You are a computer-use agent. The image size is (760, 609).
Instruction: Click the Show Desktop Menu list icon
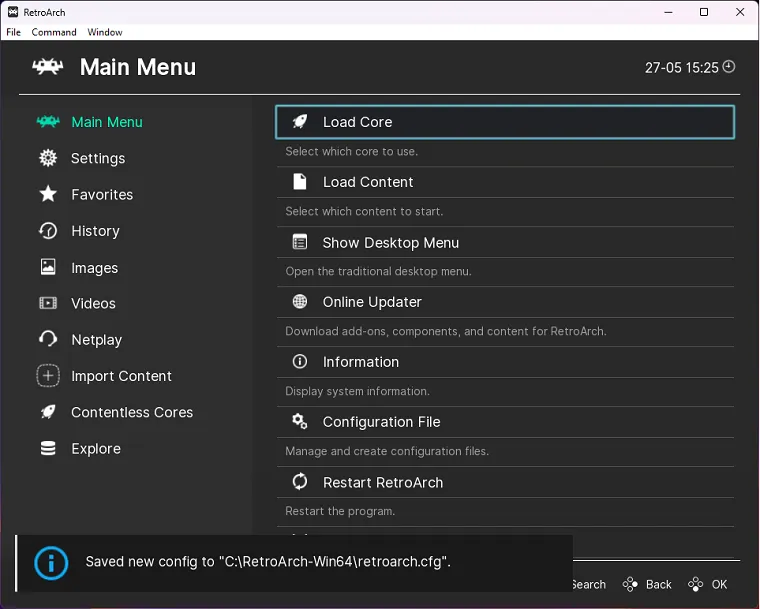tap(300, 242)
